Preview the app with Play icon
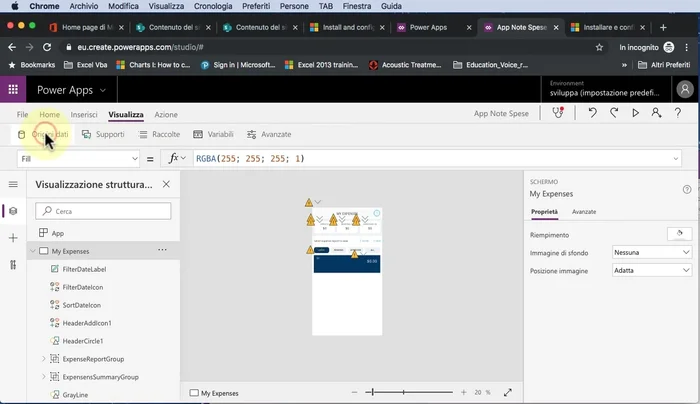Screen dimensions: 700x404 [635, 113]
